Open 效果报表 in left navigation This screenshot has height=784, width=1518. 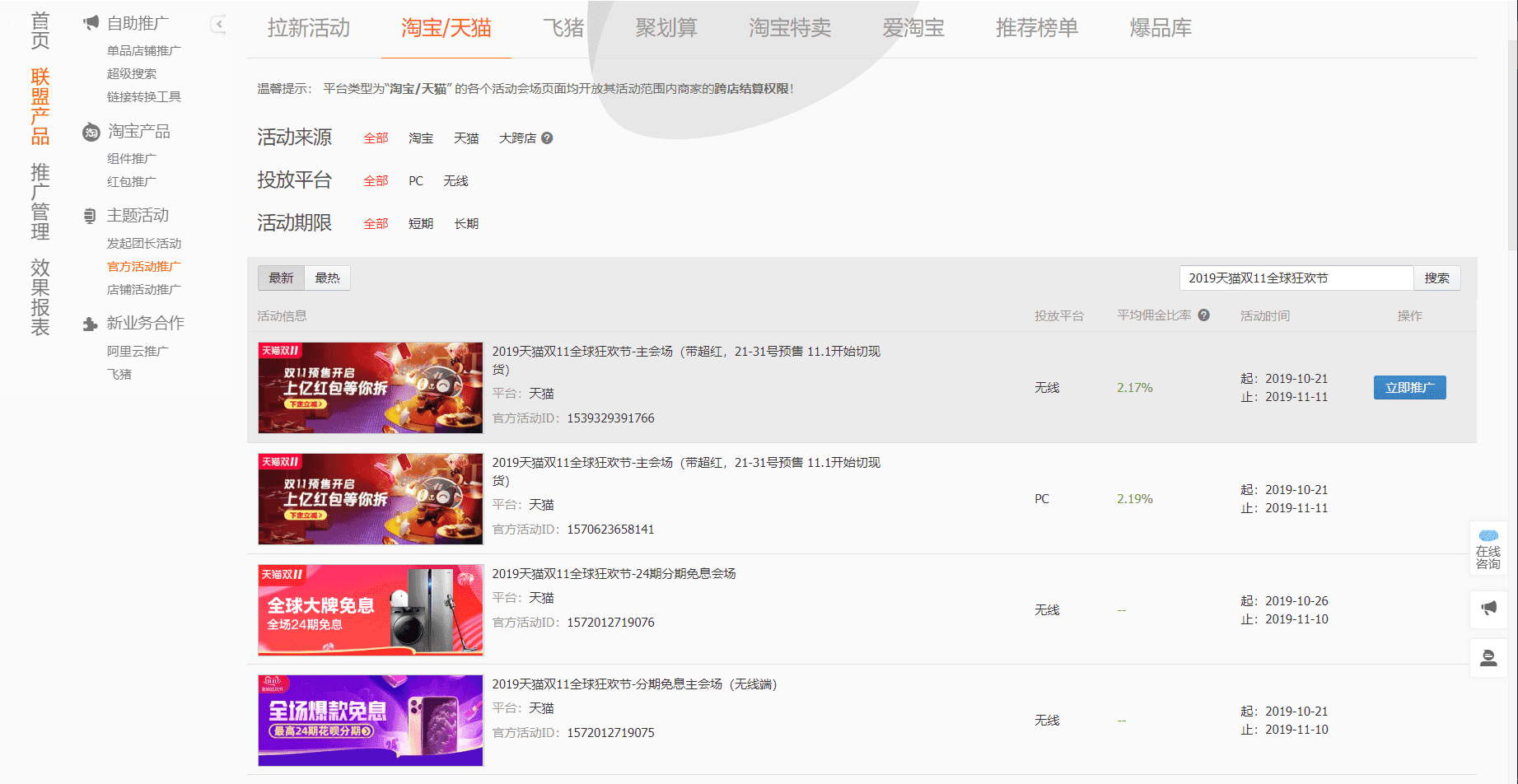[40, 297]
